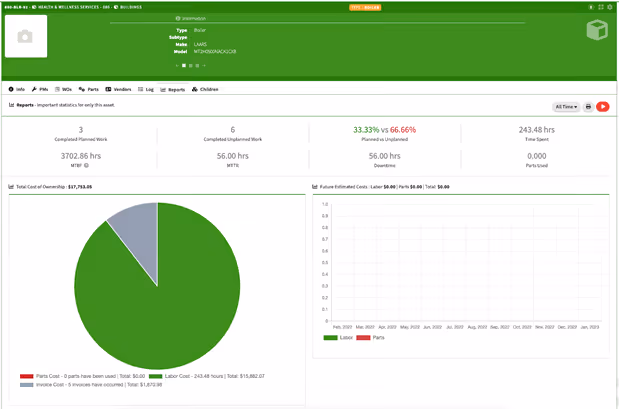Screen dimensions: 619x409
Task: Open the Log tab
Action: coord(146,89)
